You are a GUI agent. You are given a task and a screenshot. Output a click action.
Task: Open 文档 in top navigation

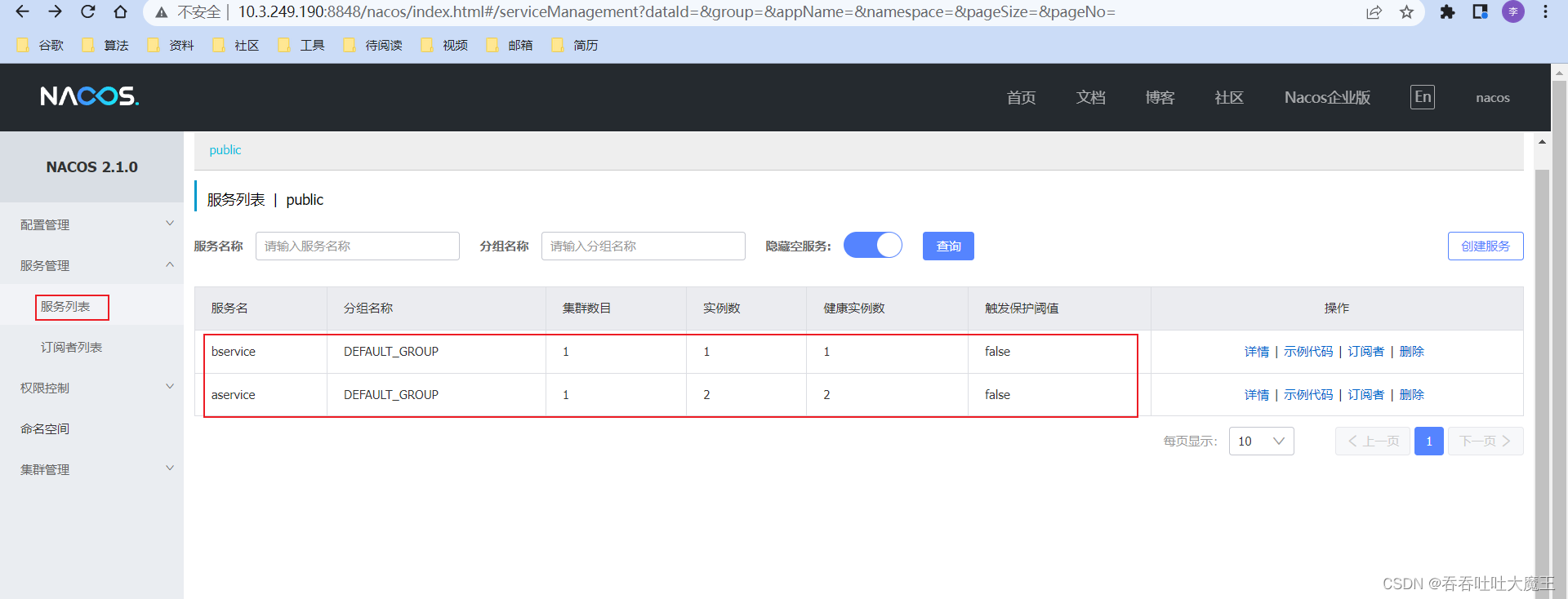[1090, 98]
